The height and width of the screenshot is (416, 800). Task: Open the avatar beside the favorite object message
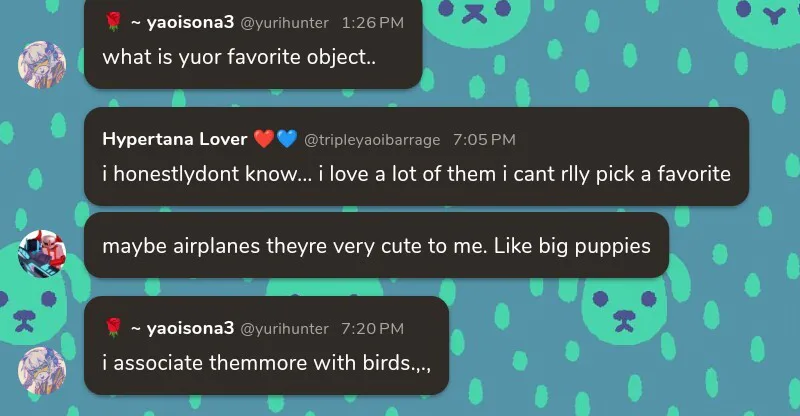42,65
